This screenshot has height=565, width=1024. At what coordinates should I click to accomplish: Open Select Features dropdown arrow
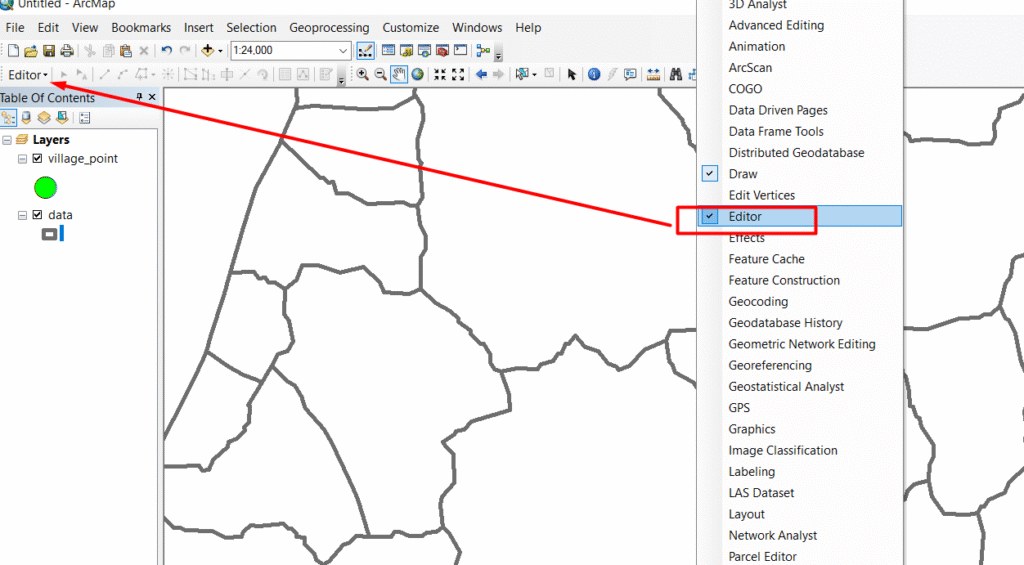535,74
